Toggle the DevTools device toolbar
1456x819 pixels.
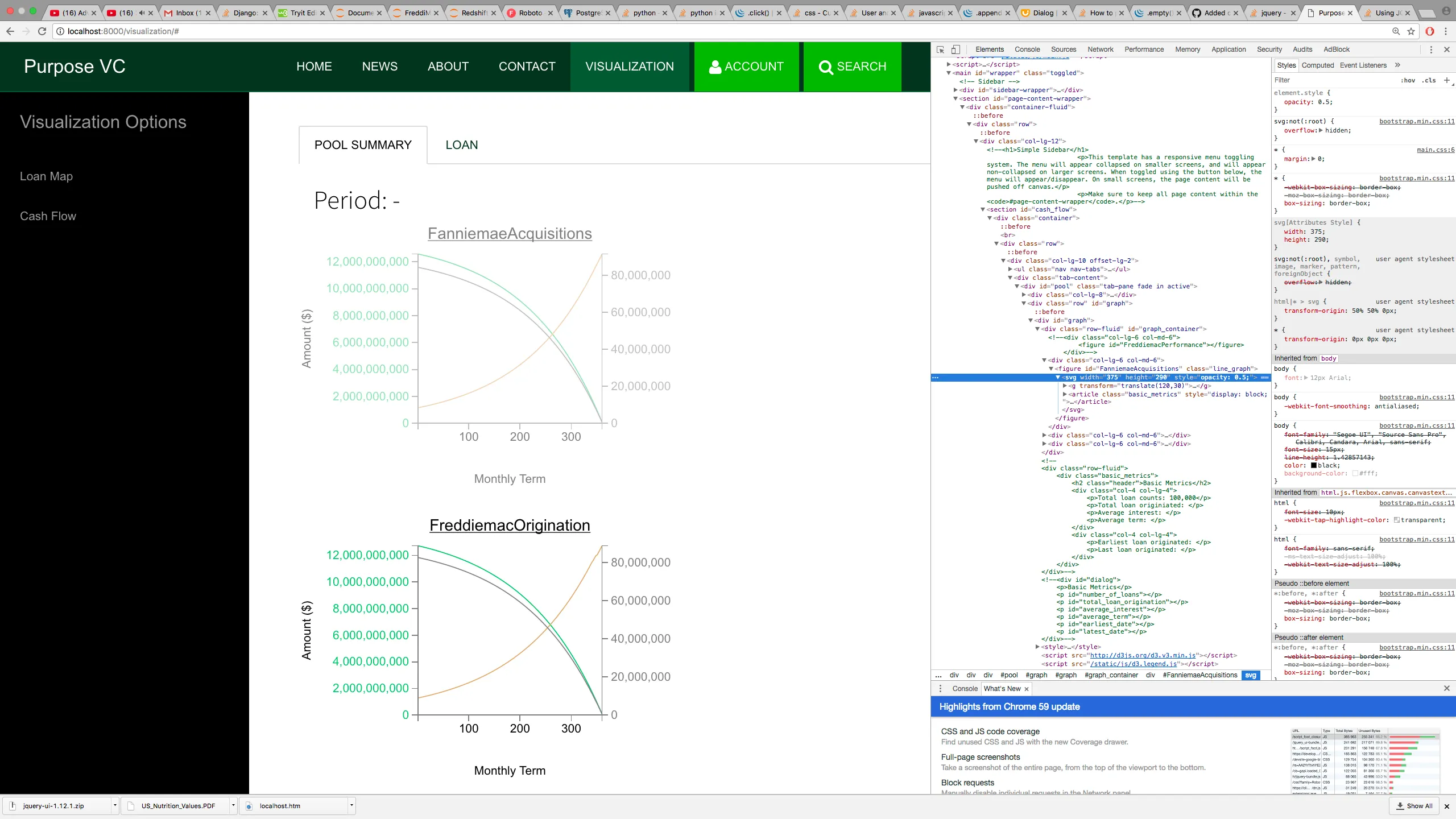[x=955, y=49]
